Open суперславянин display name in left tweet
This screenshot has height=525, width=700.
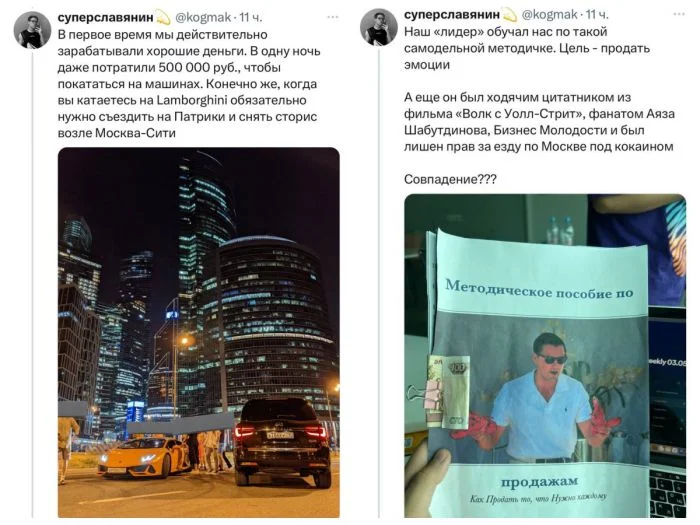click(105, 18)
